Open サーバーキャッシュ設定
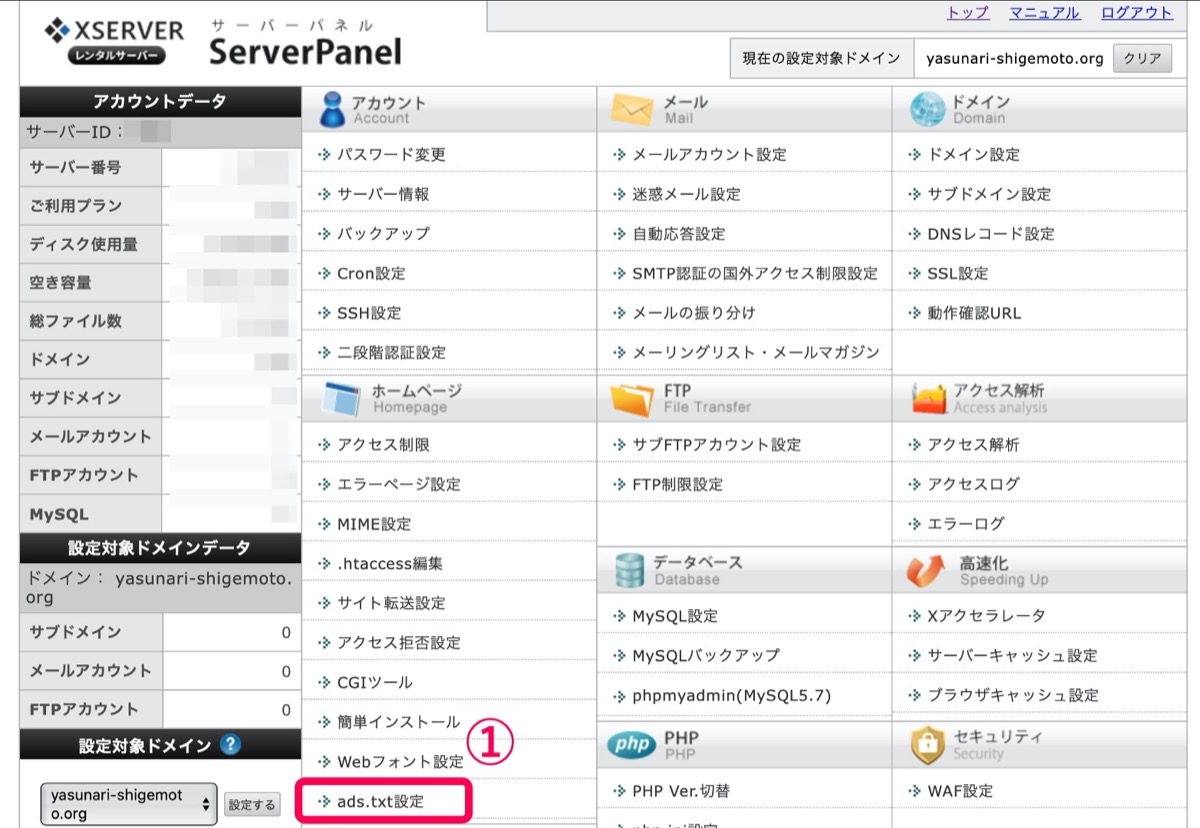The height and width of the screenshot is (828, 1200). [1012, 655]
